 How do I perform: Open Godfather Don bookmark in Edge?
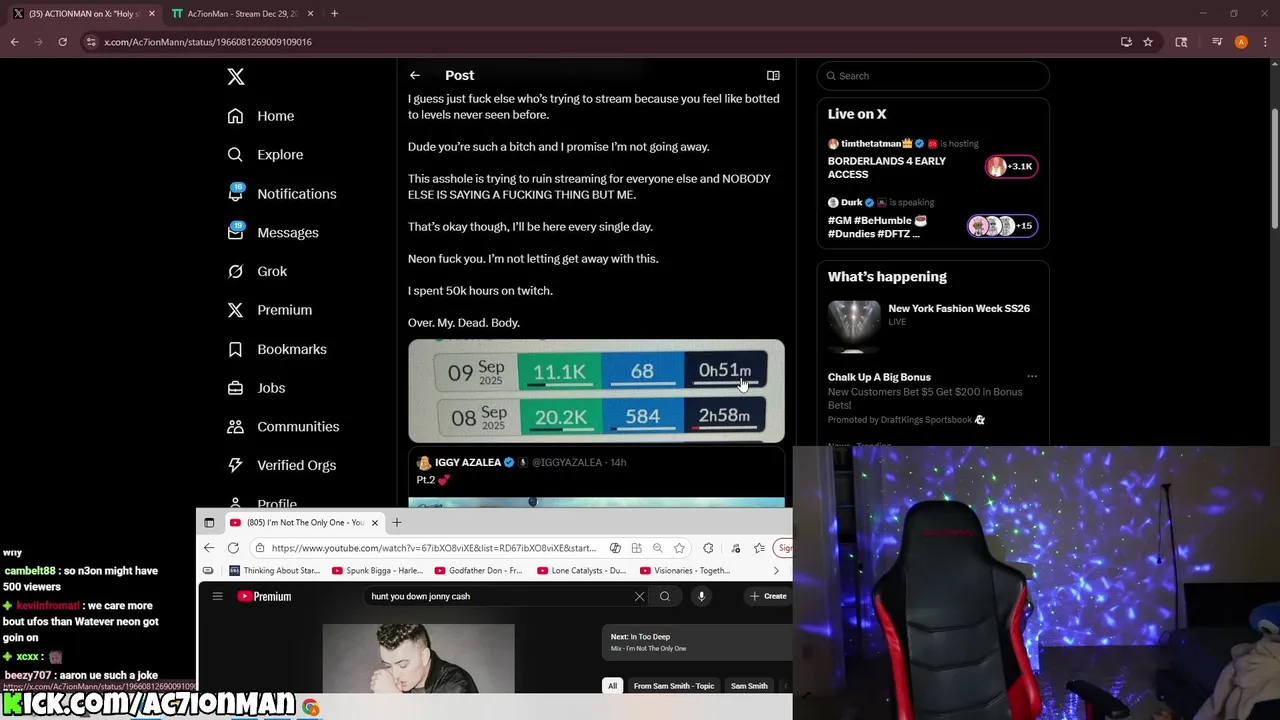pyautogui.click(x=480, y=571)
